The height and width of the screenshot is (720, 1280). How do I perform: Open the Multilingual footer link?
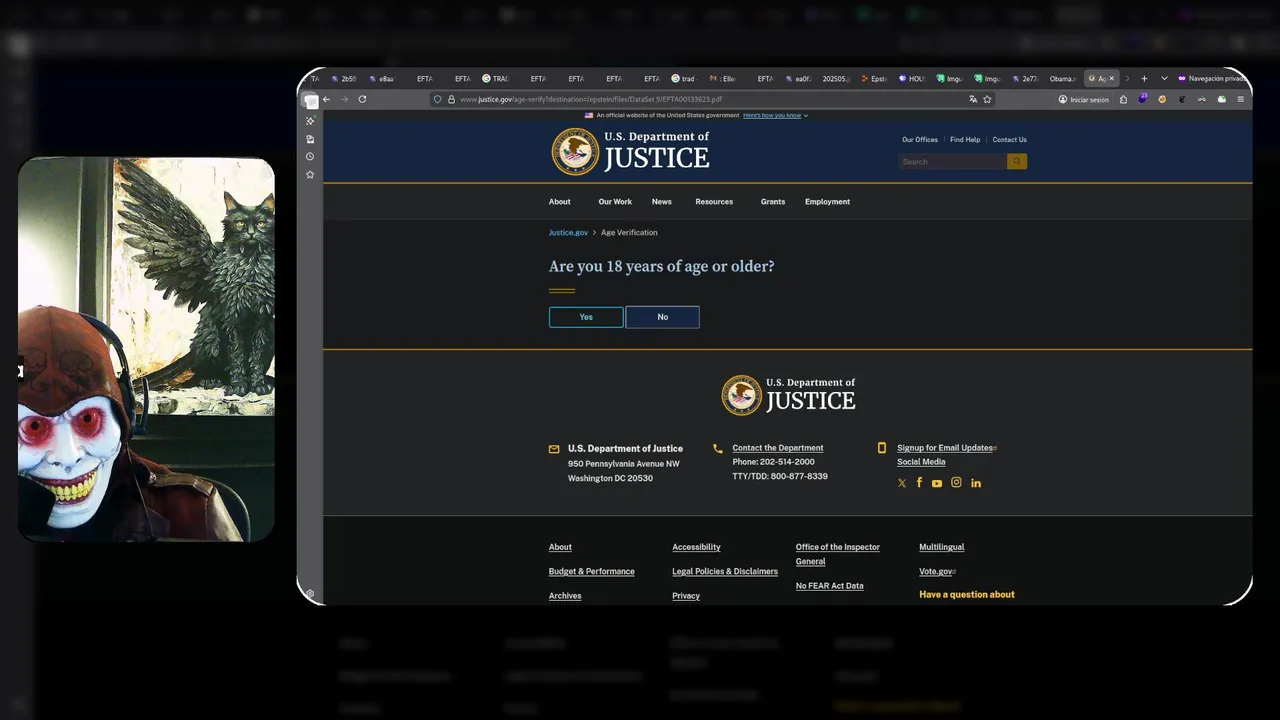coord(942,547)
